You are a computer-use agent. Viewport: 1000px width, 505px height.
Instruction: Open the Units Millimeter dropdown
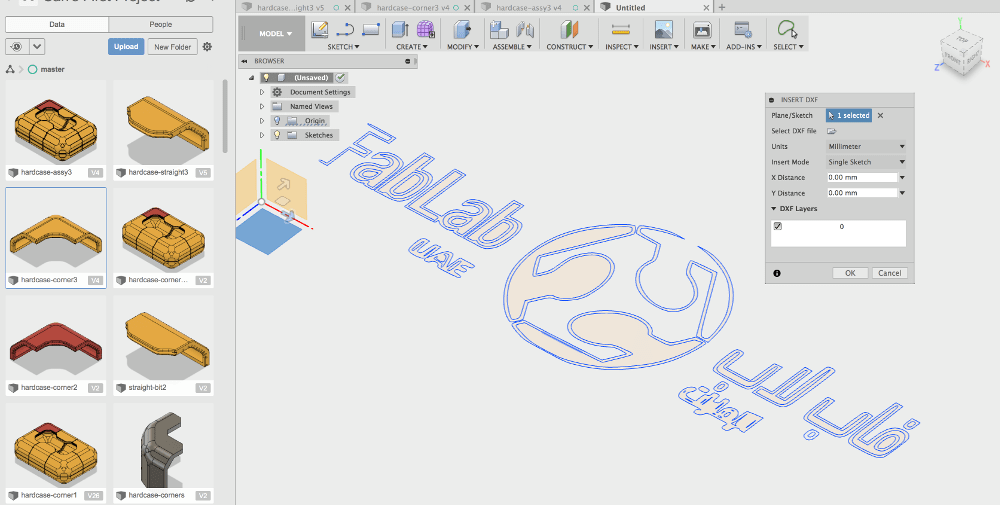[x=866, y=147]
